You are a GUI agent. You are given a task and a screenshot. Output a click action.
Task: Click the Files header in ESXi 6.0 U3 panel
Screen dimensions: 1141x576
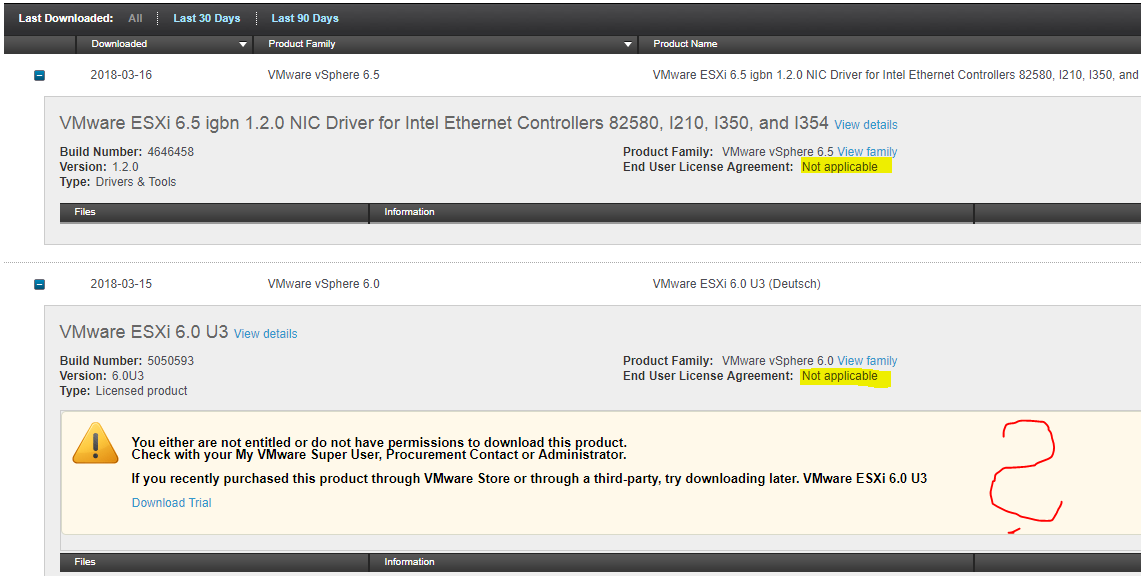(x=85, y=561)
